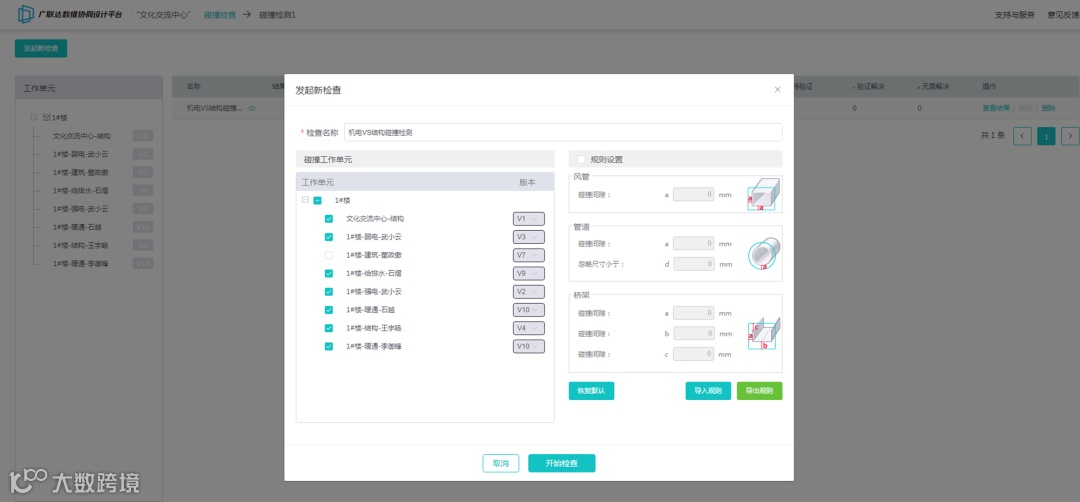
Task: Click 桥架 碰撞间隙 b value field
Action: [x=694, y=333]
